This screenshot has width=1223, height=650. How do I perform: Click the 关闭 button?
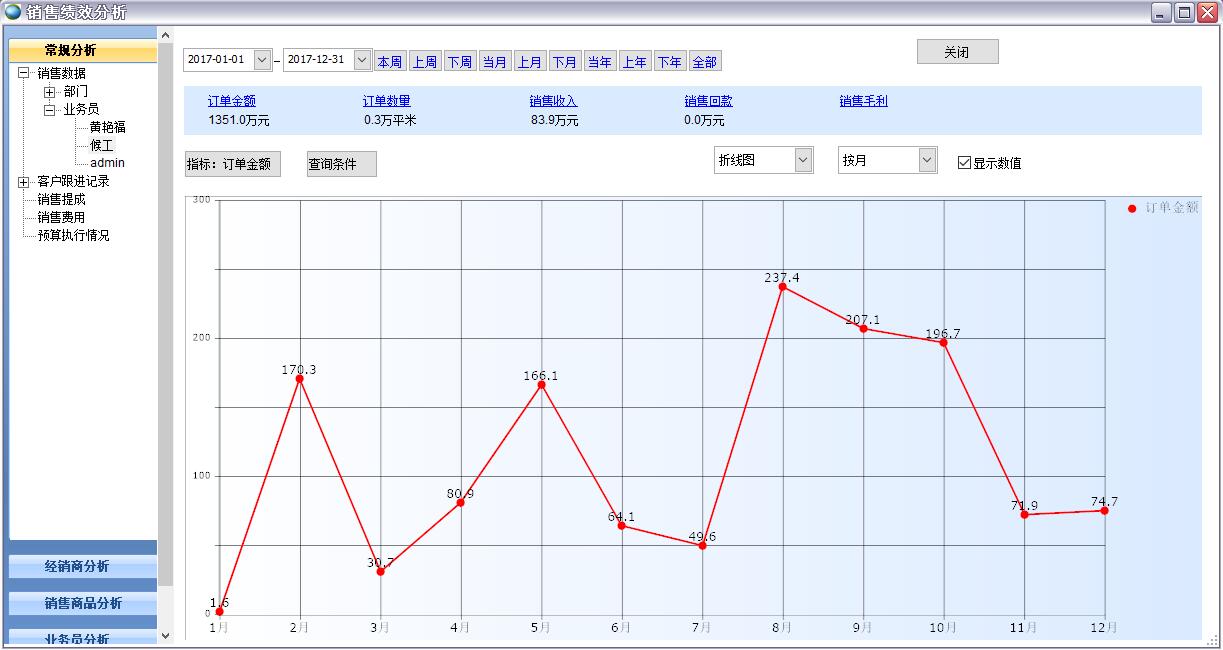tap(955, 51)
